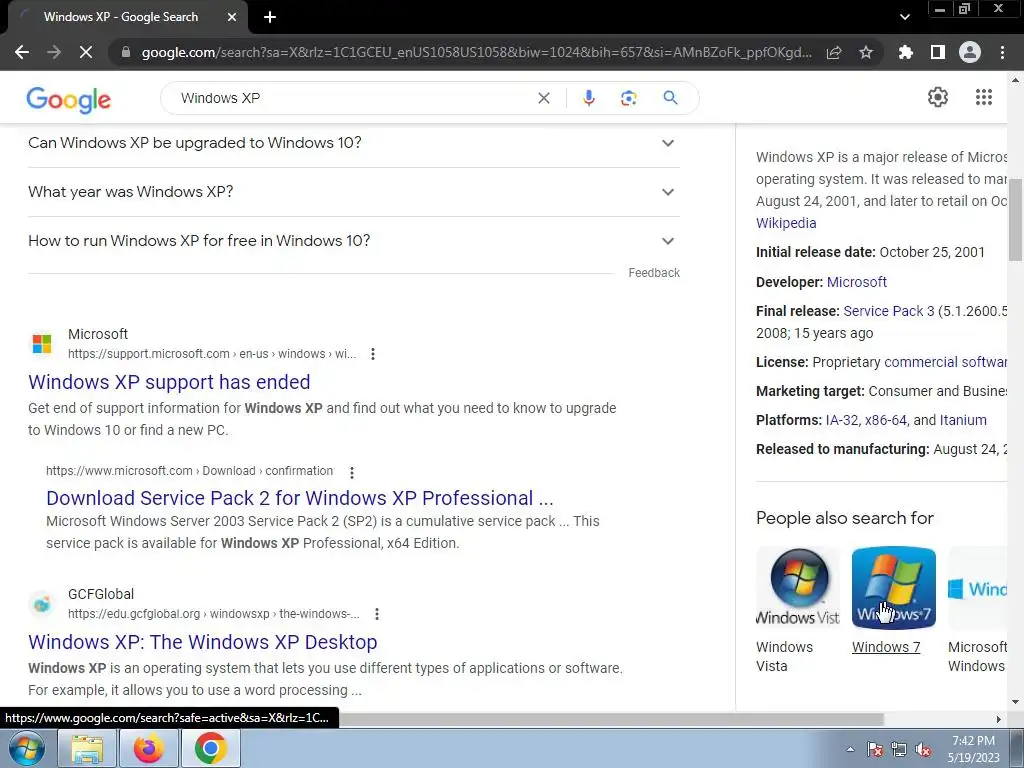The width and height of the screenshot is (1024, 768).
Task: Click the vertical page scrollbar thumb
Action: pos(1016,219)
